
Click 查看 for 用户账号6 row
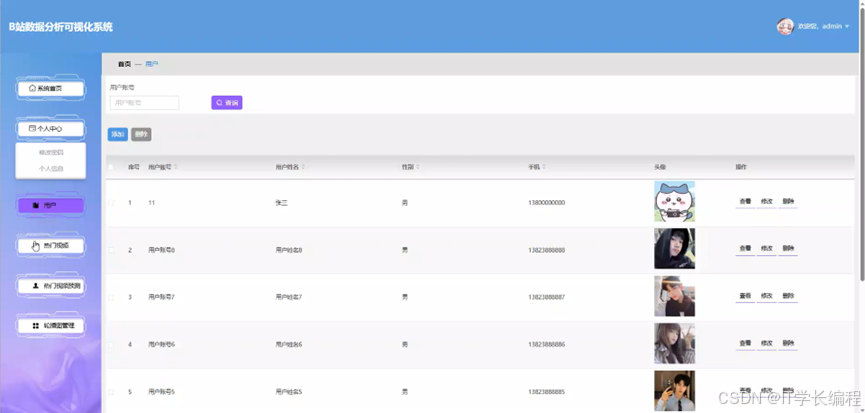tap(745, 344)
